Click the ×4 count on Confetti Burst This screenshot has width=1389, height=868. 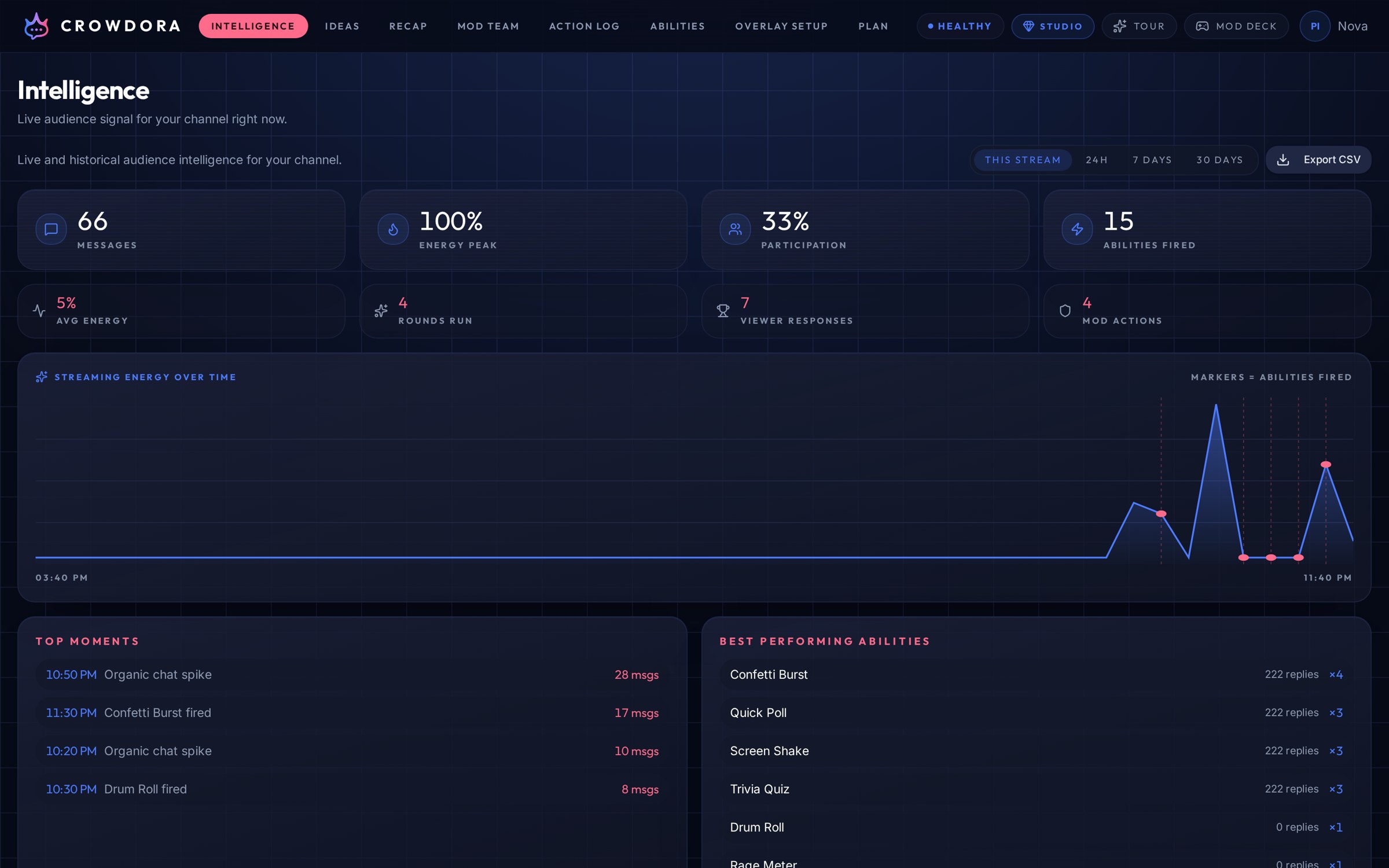[x=1336, y=675]
